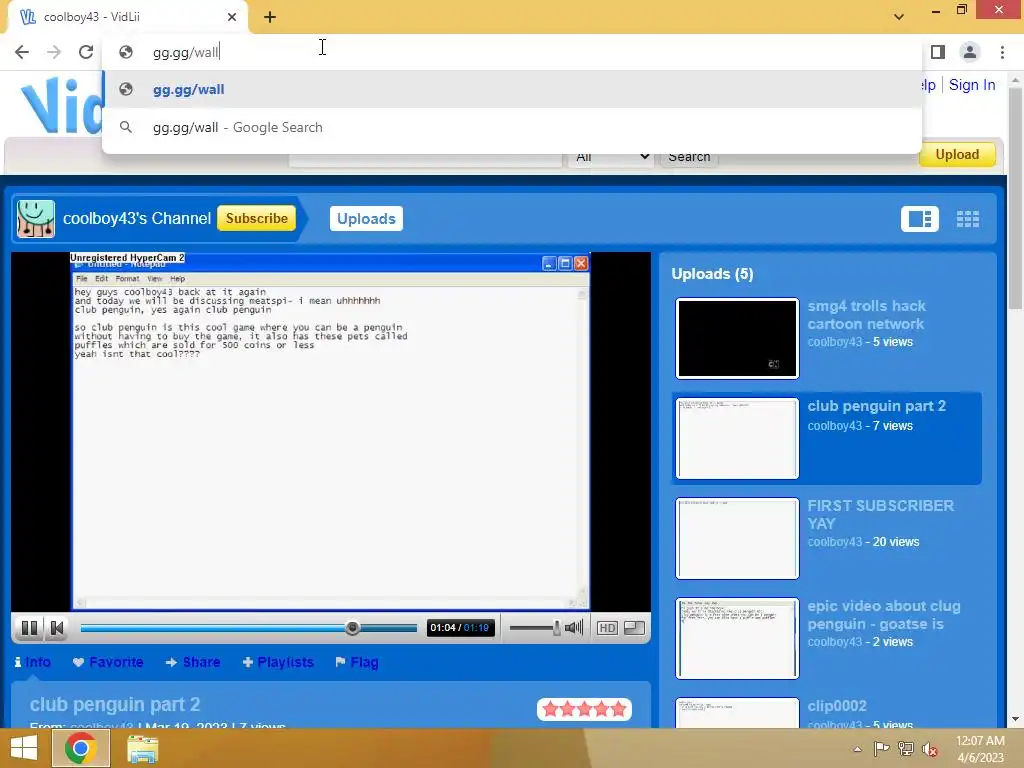The height and width of the screenshot is (768, 1024).
Task: Select the gg.gg/wall URL suggestion
Action: [x=512, y=89]
